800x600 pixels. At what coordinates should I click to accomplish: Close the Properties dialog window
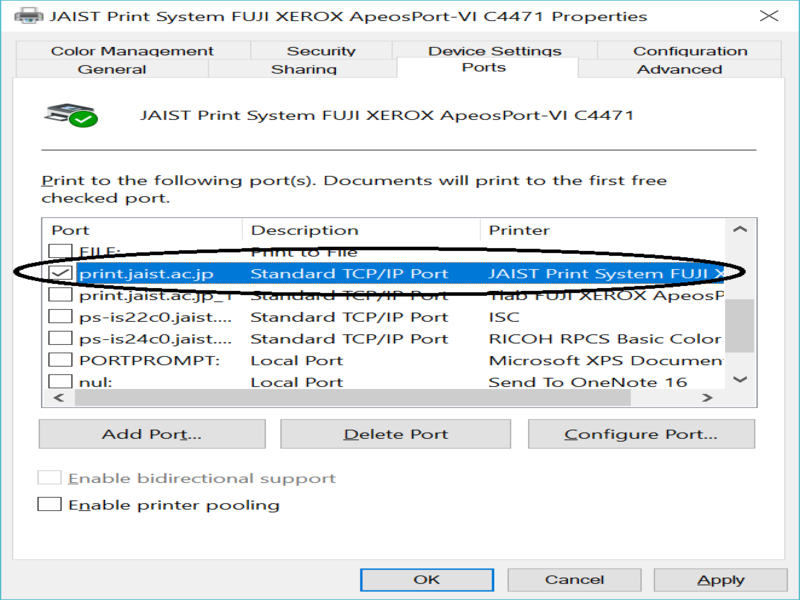point(767,16)
